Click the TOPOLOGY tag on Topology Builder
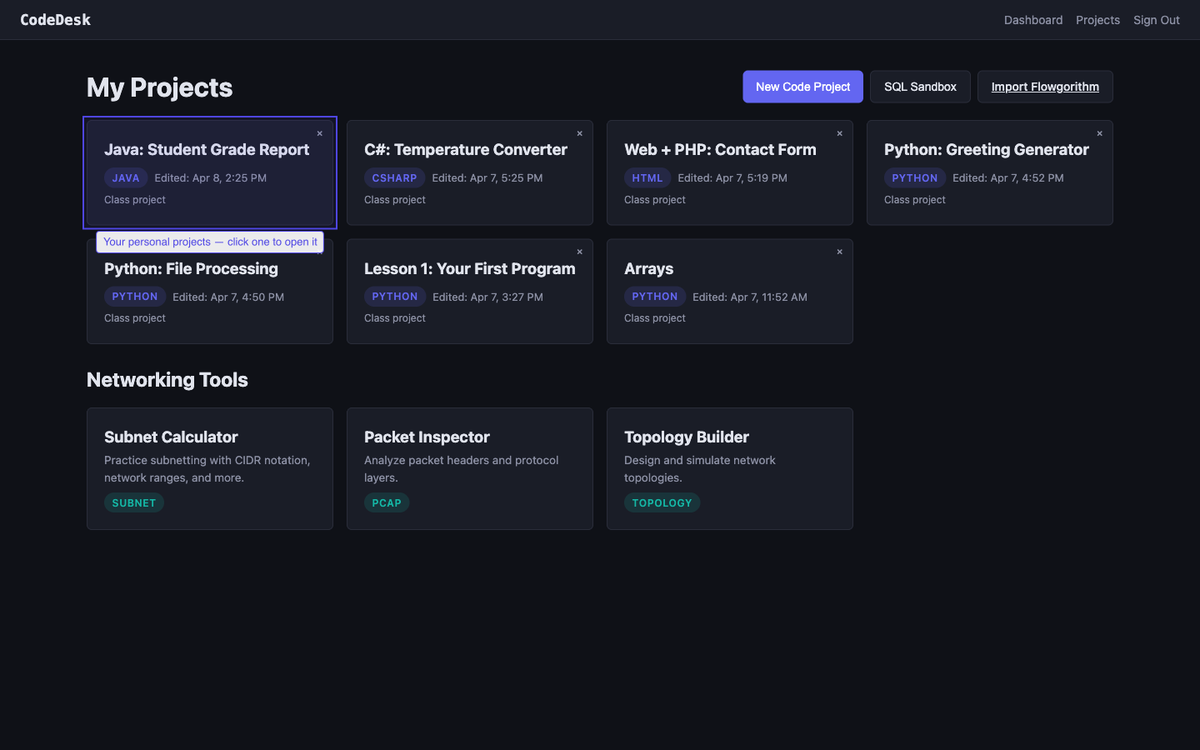This screenshot has width=1200, height=750. (x=662, y=502)
